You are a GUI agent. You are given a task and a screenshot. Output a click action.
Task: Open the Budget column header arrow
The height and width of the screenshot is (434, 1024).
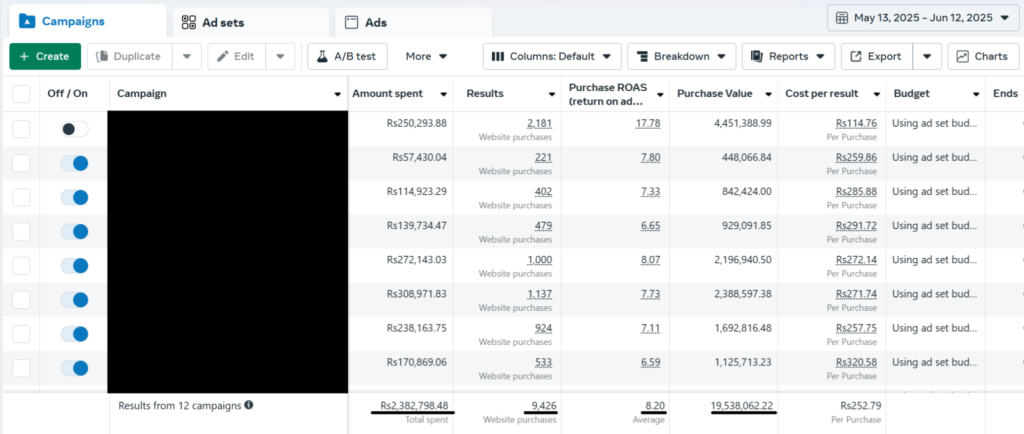tap(976, 95)
